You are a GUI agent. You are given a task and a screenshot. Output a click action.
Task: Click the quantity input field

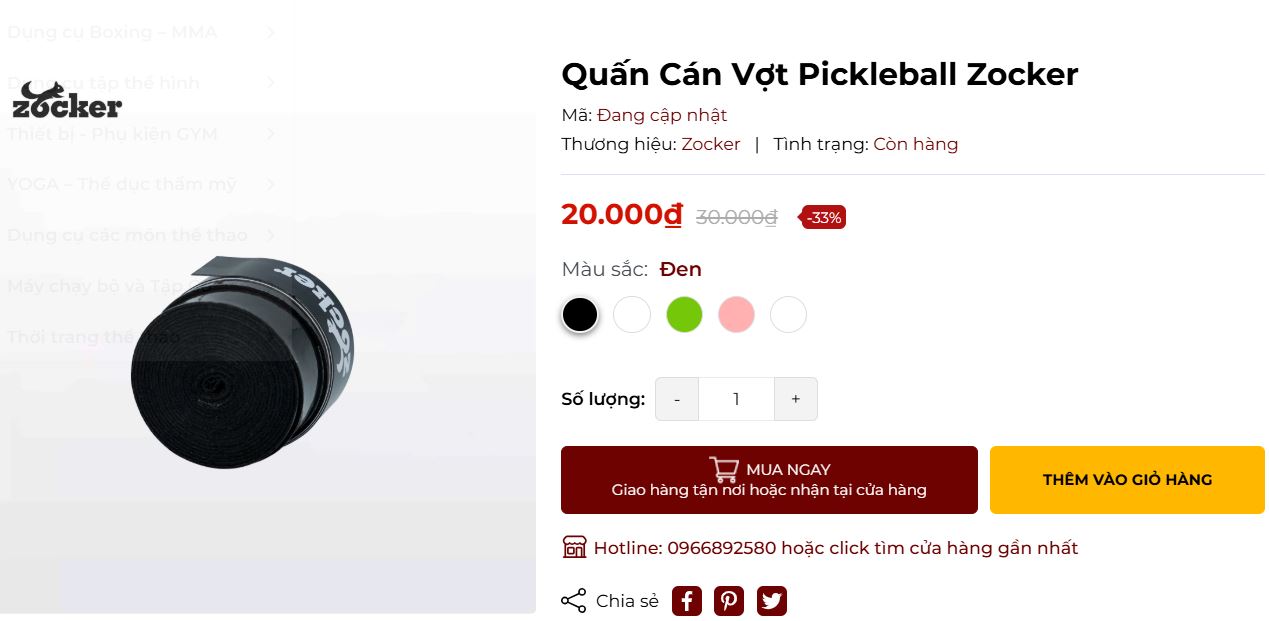[x=736, y=399]
